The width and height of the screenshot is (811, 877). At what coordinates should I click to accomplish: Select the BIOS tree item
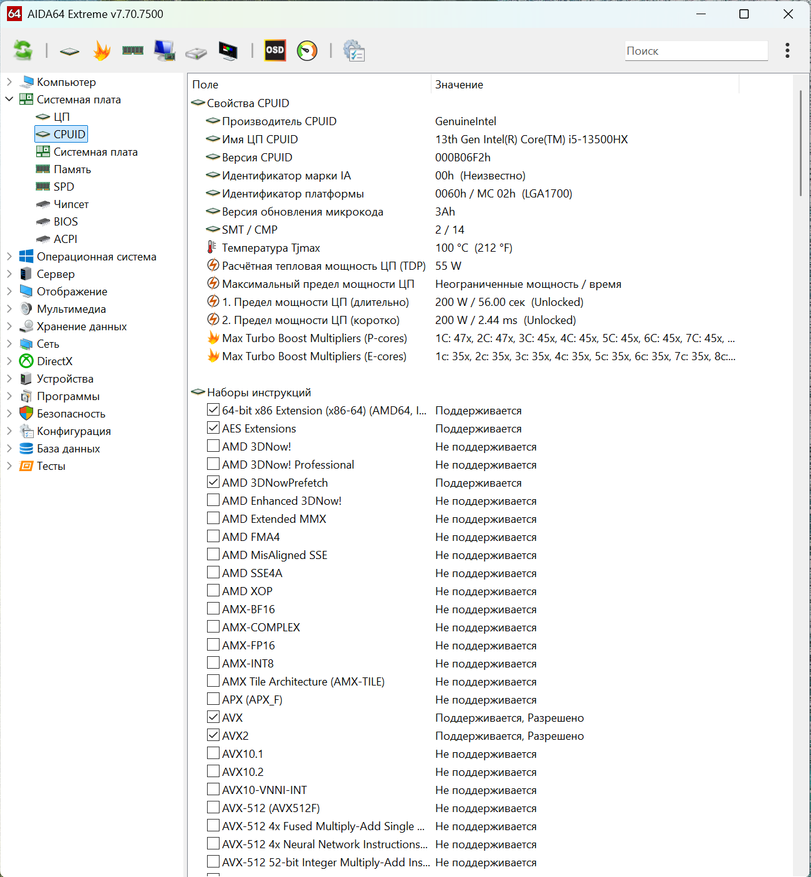pyautogui.click(x=66, y=222)
